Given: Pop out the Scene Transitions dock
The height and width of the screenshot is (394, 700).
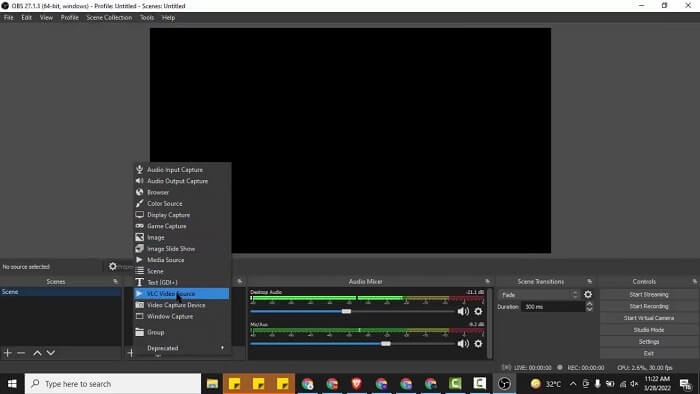Looking at the screenshot, I should click(589, 281).
